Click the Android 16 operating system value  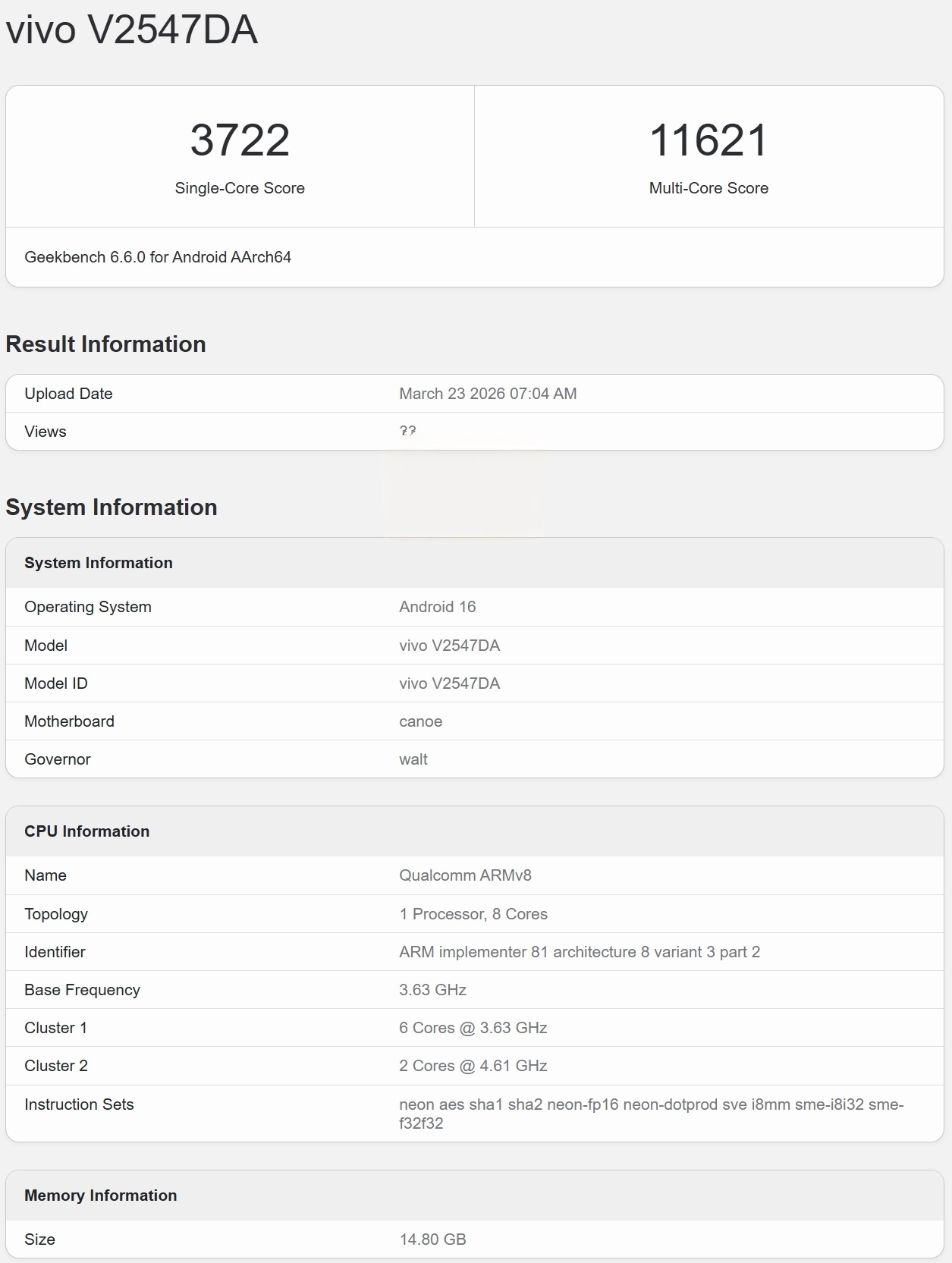(438, 607)
